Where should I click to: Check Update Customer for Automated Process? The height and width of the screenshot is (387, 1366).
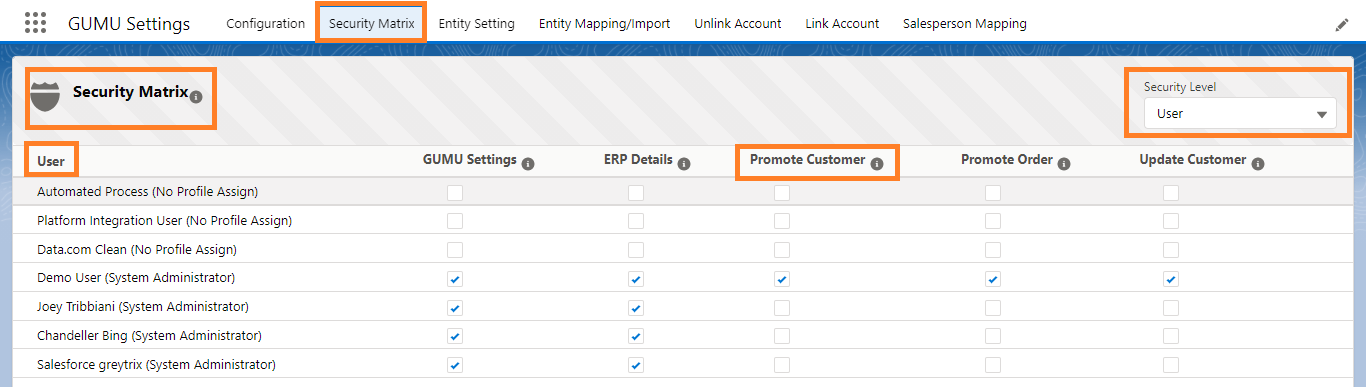tap(1171, 192)
